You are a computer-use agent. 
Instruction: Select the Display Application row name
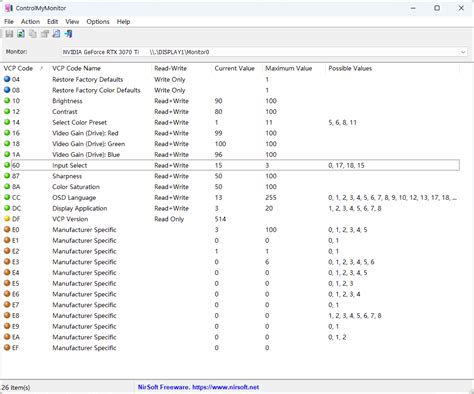[80, 208]
